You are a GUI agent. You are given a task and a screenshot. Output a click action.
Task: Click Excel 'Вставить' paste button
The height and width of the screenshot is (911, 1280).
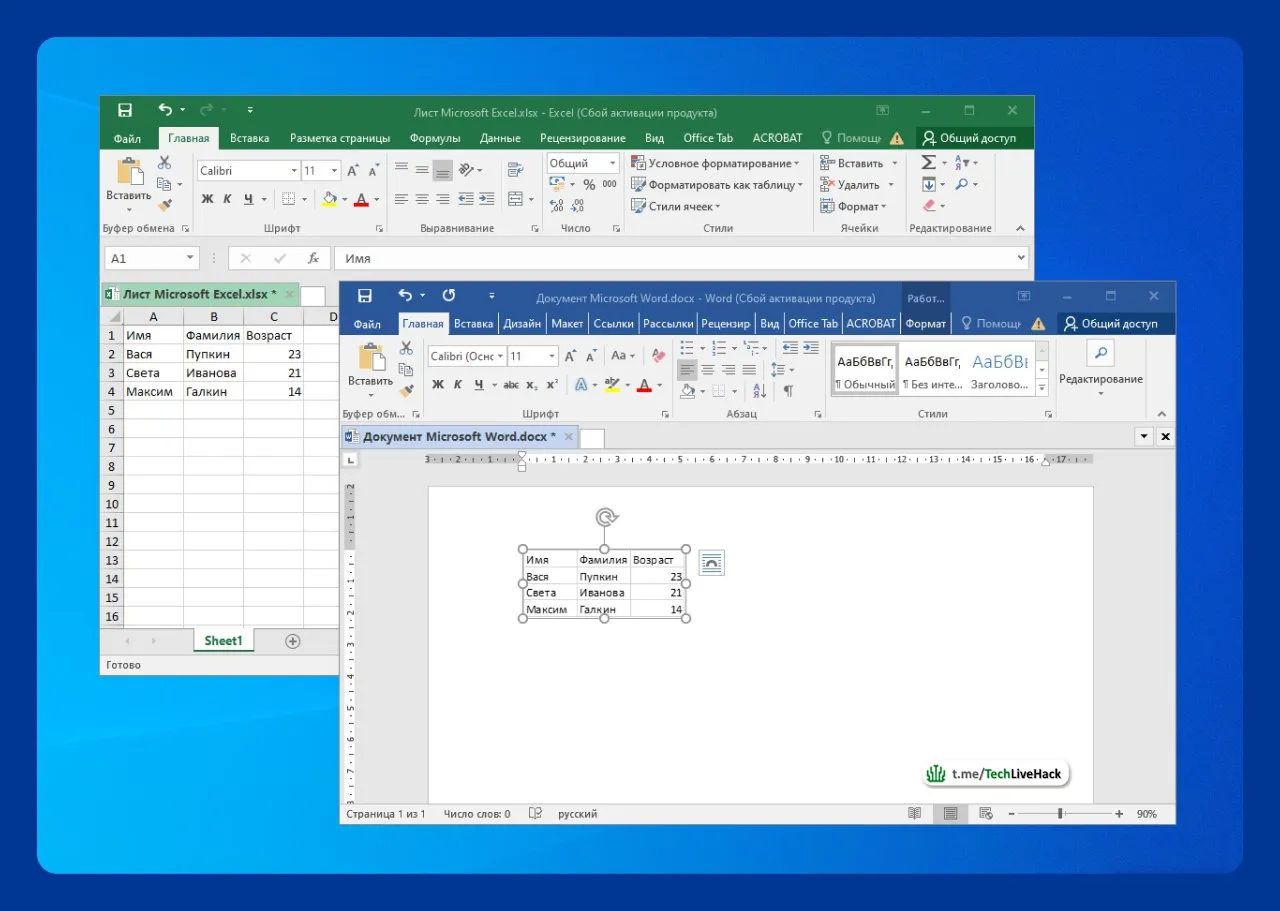pyautogui.click(x=129, y=183)
